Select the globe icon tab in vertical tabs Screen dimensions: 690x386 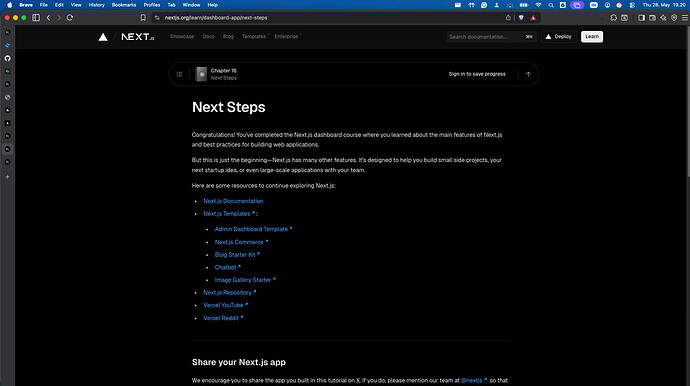[7, 97]
